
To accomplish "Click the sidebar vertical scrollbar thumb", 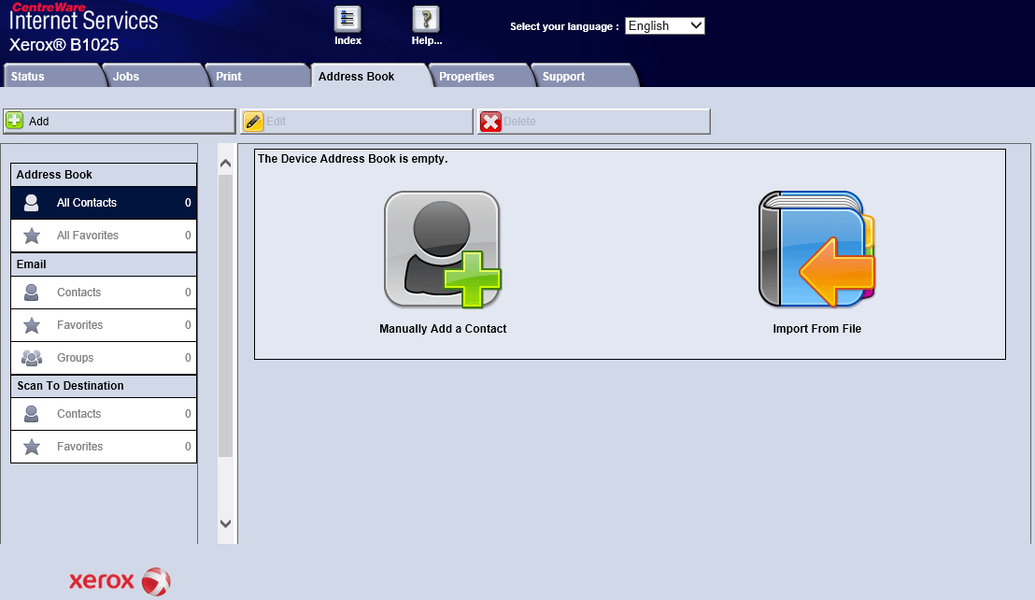I will coord(226,316).
